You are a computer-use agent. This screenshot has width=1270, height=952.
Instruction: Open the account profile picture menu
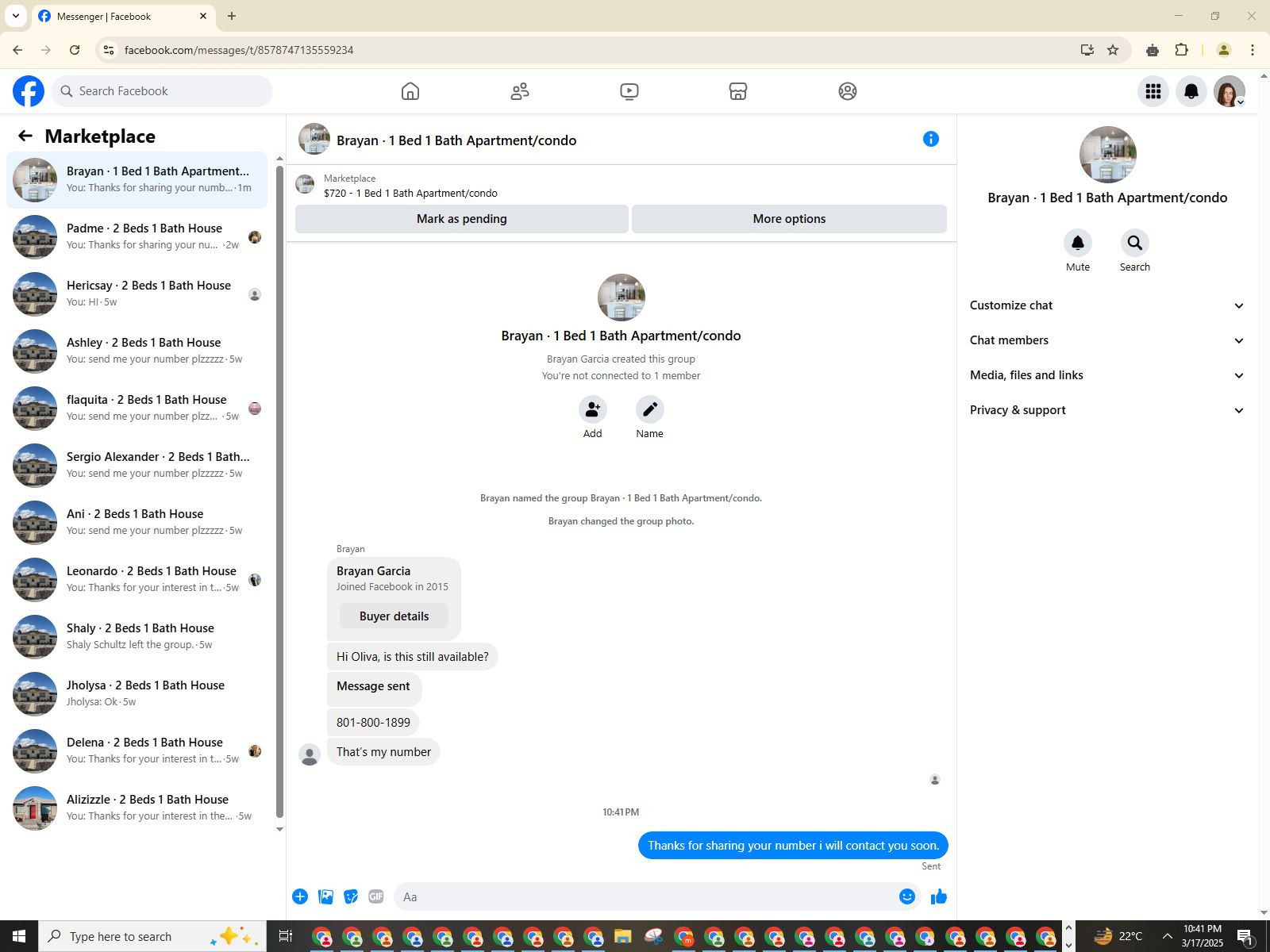[x=1230, y=91]
